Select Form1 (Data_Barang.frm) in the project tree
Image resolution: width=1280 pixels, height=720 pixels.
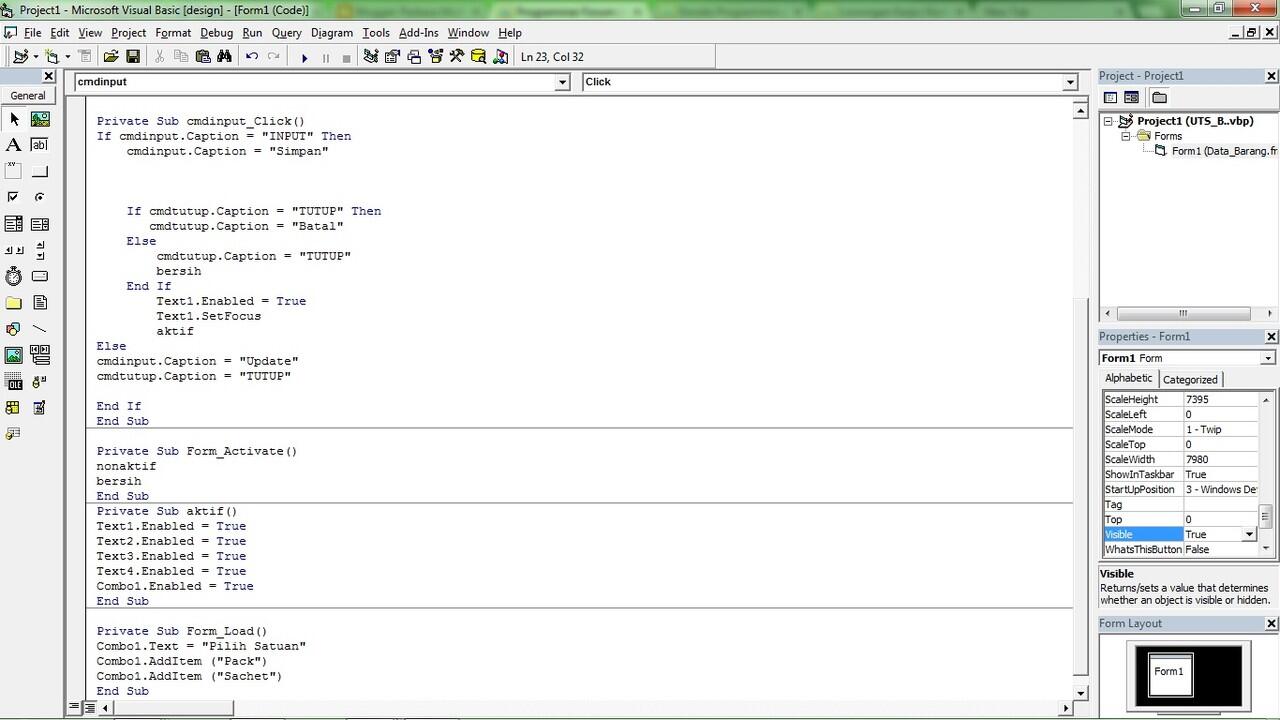click(1224, 151)
